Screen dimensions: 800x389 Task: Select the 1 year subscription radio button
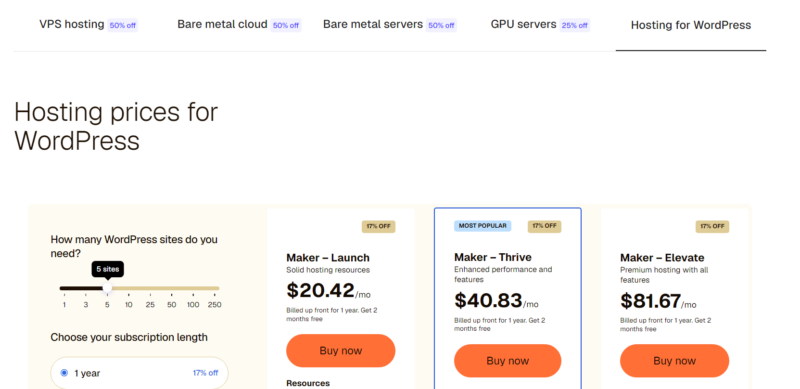coord(64,373)
